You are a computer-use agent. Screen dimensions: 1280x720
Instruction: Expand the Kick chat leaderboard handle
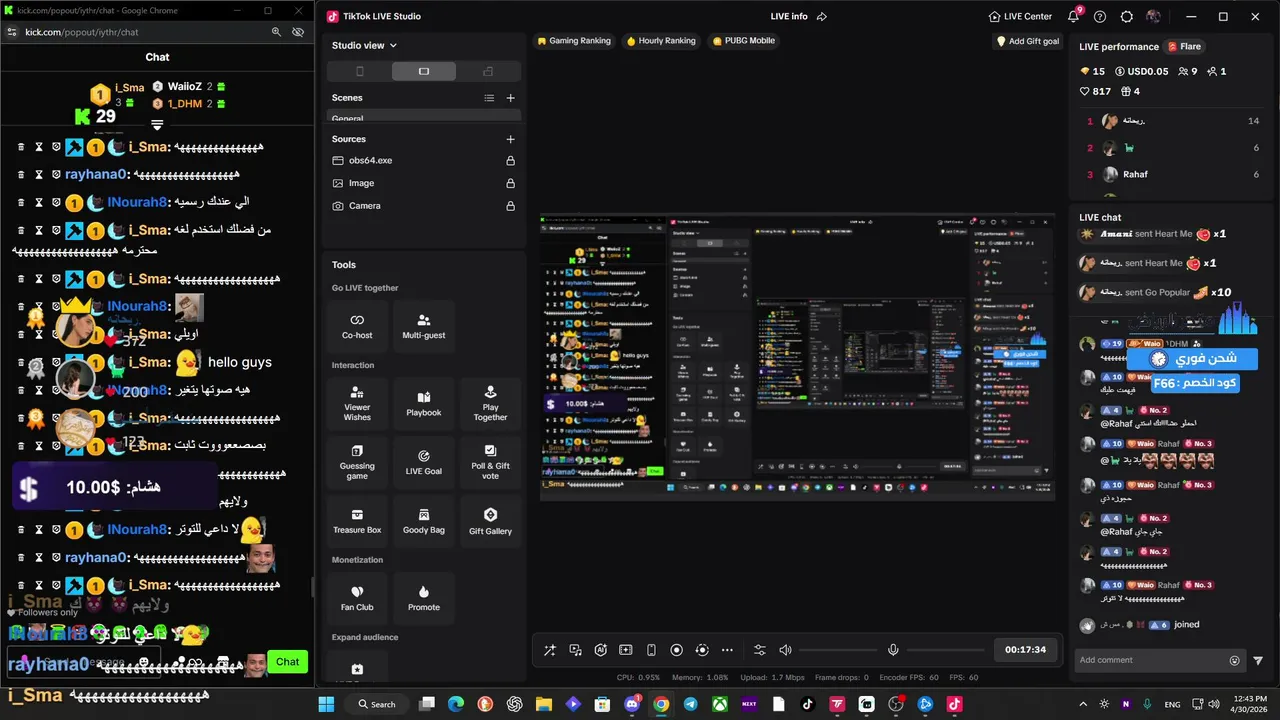point(157,125)
